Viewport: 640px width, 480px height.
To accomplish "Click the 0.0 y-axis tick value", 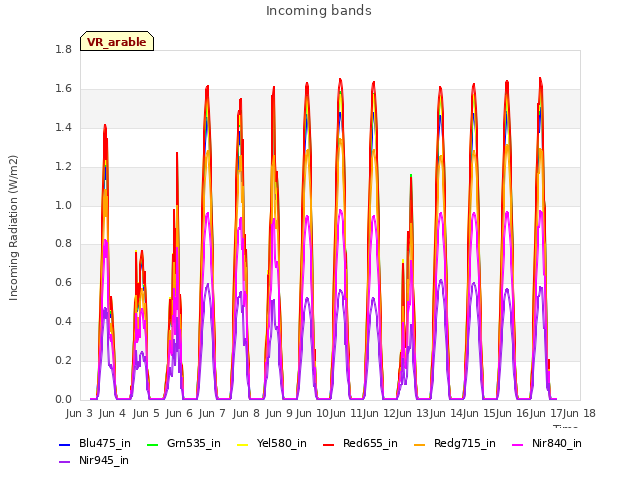I will 63,399.
